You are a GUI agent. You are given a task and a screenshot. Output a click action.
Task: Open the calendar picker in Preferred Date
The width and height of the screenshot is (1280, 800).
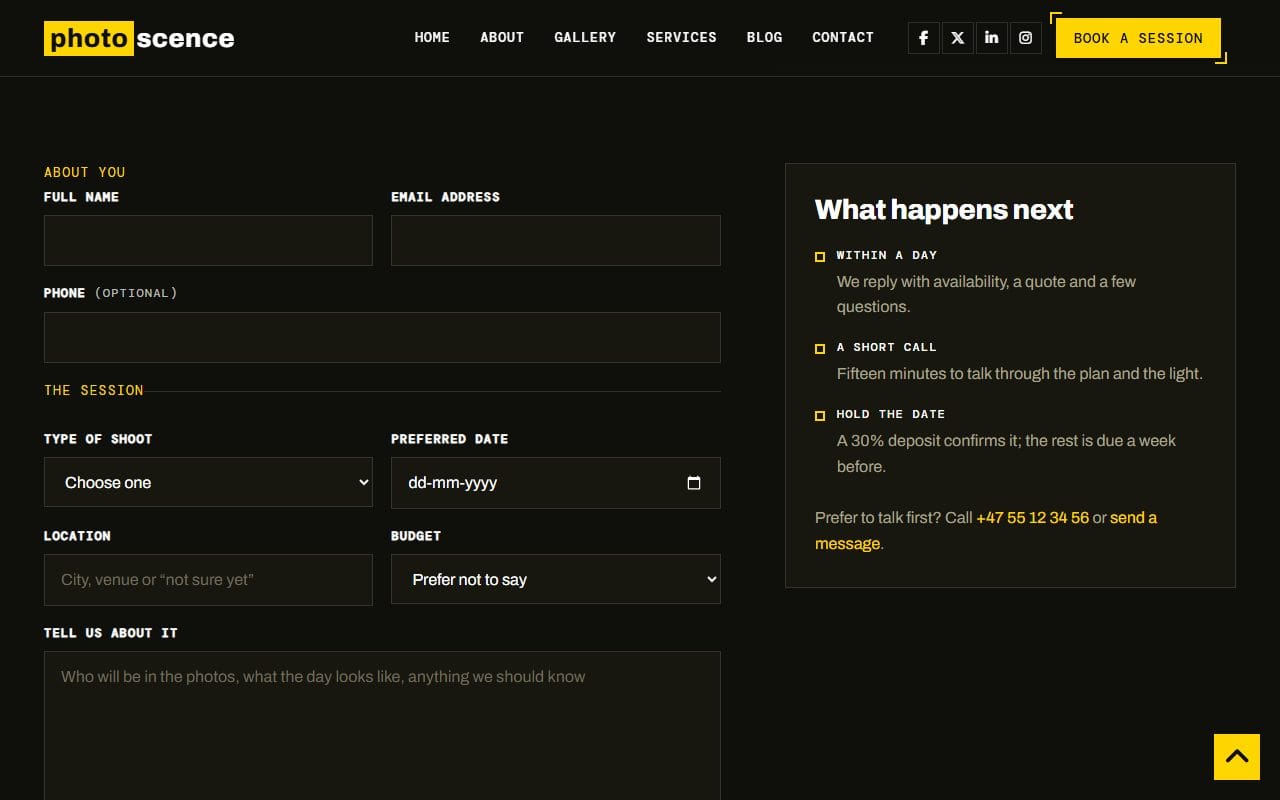click(694, 483)
